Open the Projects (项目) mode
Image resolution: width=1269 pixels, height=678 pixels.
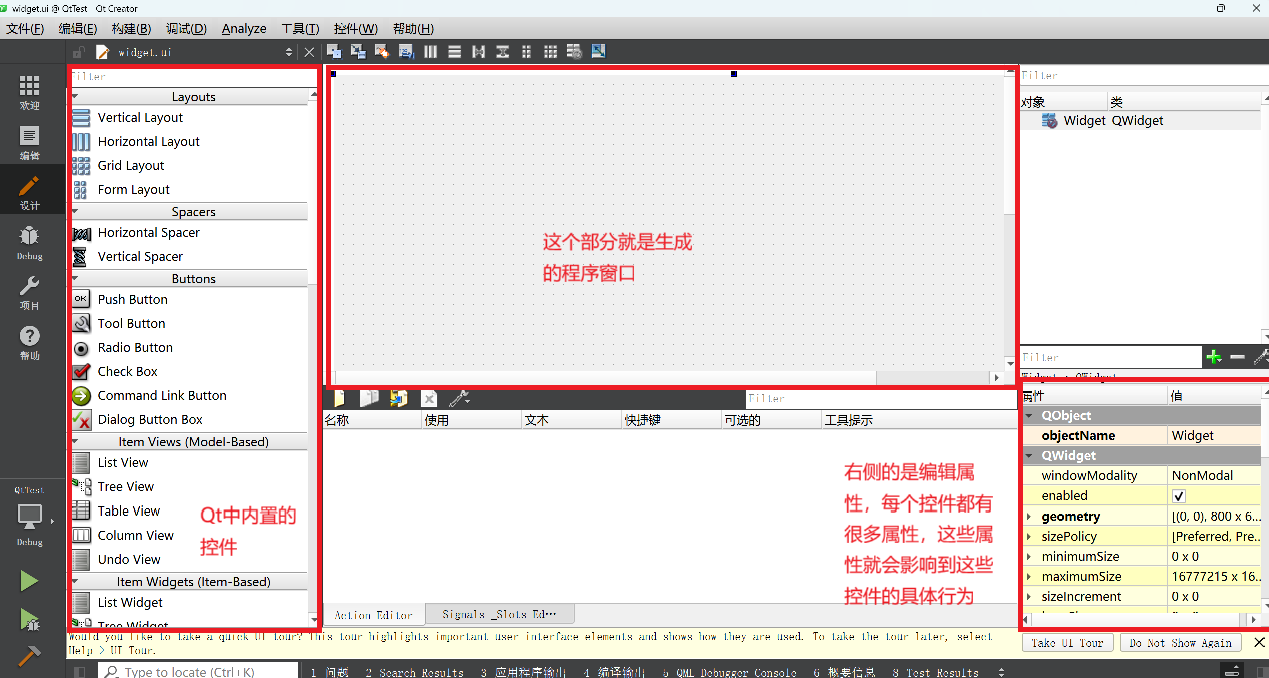[30, 292]
